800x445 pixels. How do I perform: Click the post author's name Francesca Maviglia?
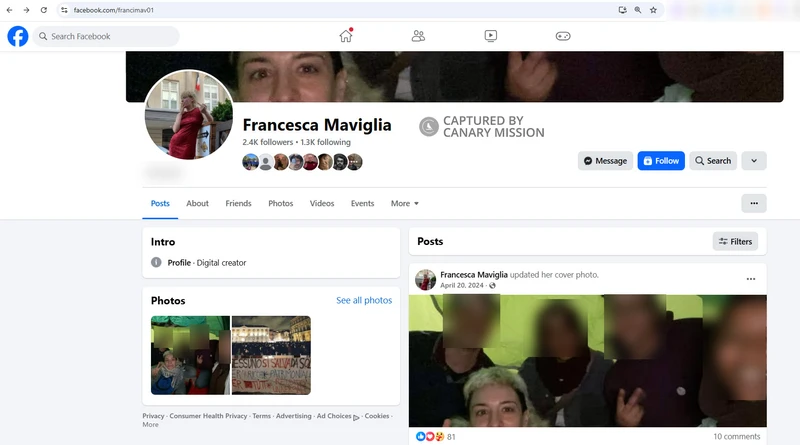(x=474, y=275)
